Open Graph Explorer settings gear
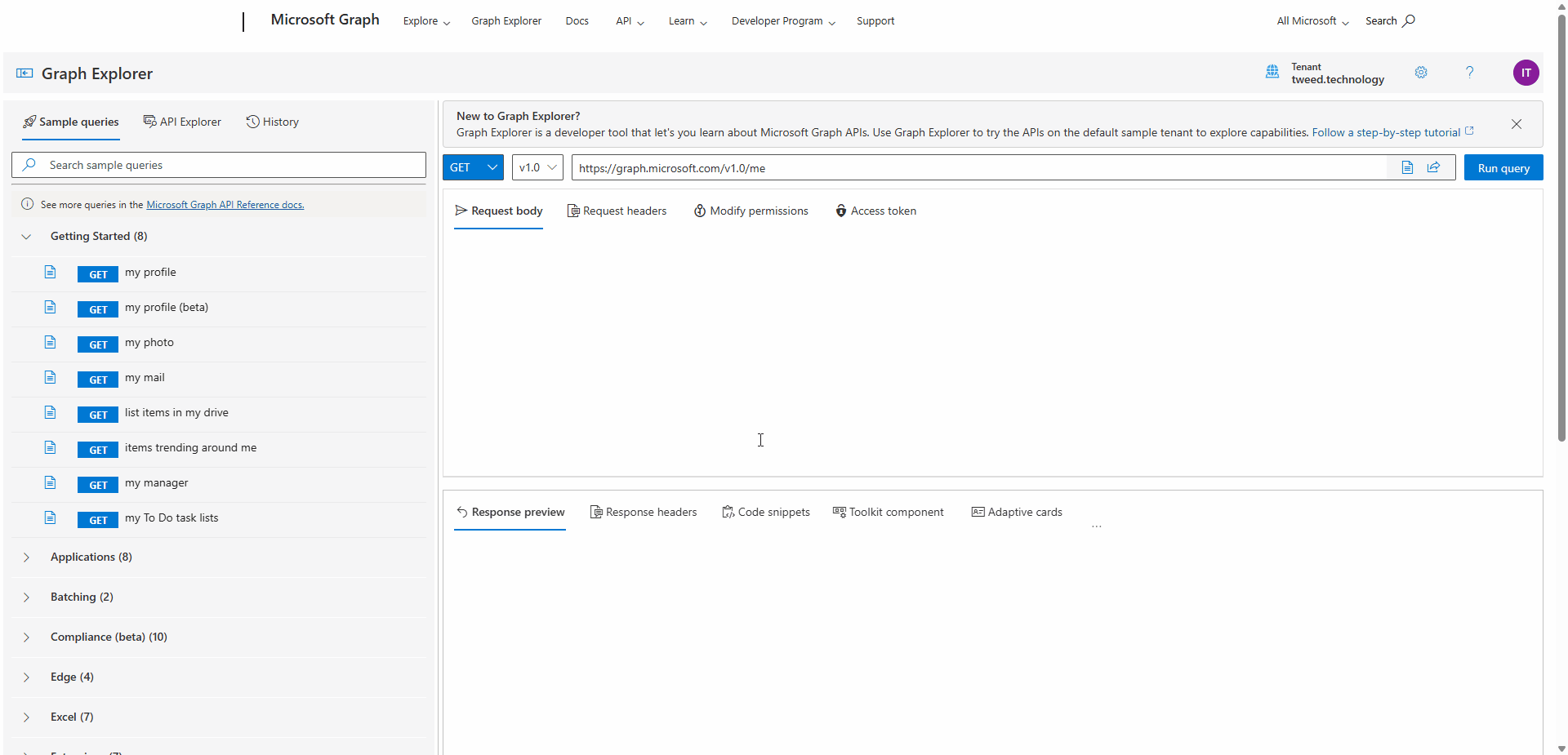The width and height of the screenshot is (1568, 755). tap(1421, 73)
